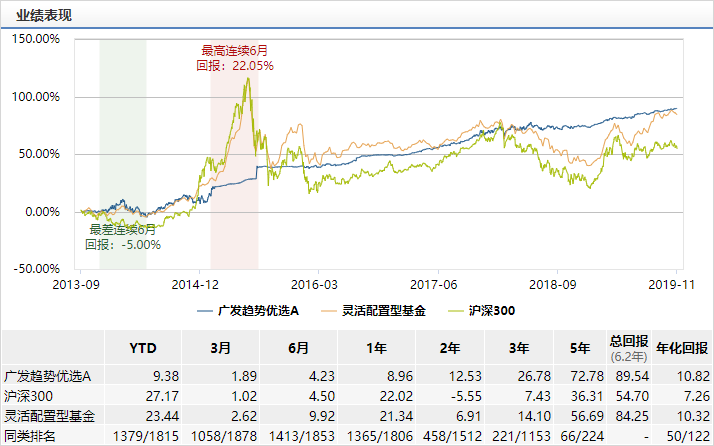714x446 pixels.
Task: Click the 5年 column header
Action: point(580,348)
